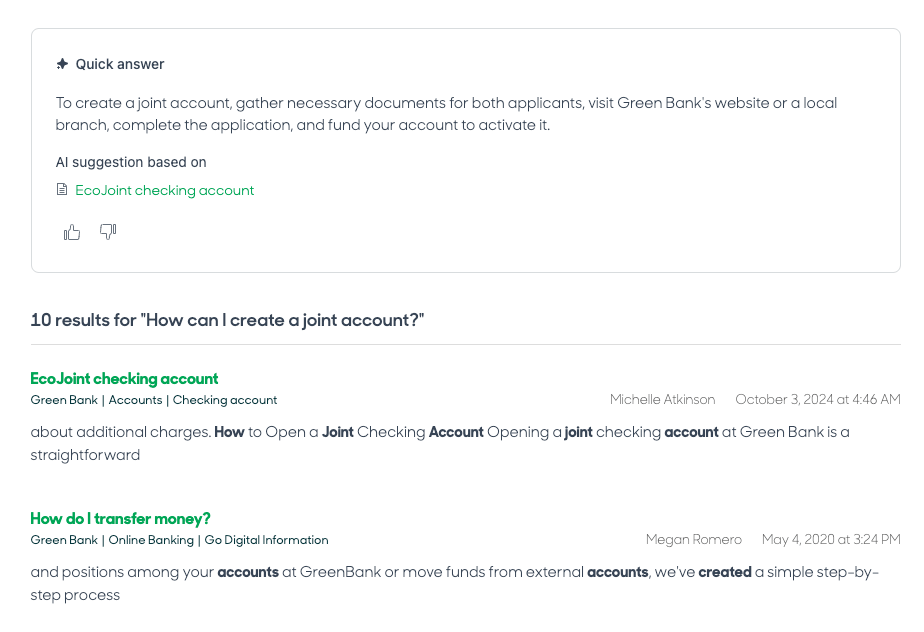This screenshot has width=924, height=632.
Task: Click the sparkle icon beside Quick answer
Action: 62,63
